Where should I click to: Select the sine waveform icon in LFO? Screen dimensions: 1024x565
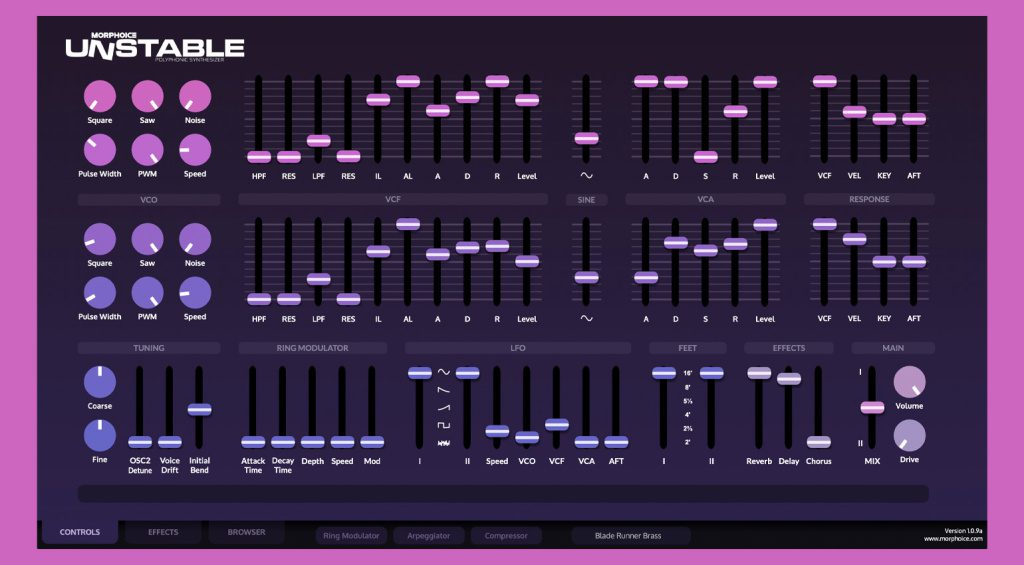coord(443,372)
